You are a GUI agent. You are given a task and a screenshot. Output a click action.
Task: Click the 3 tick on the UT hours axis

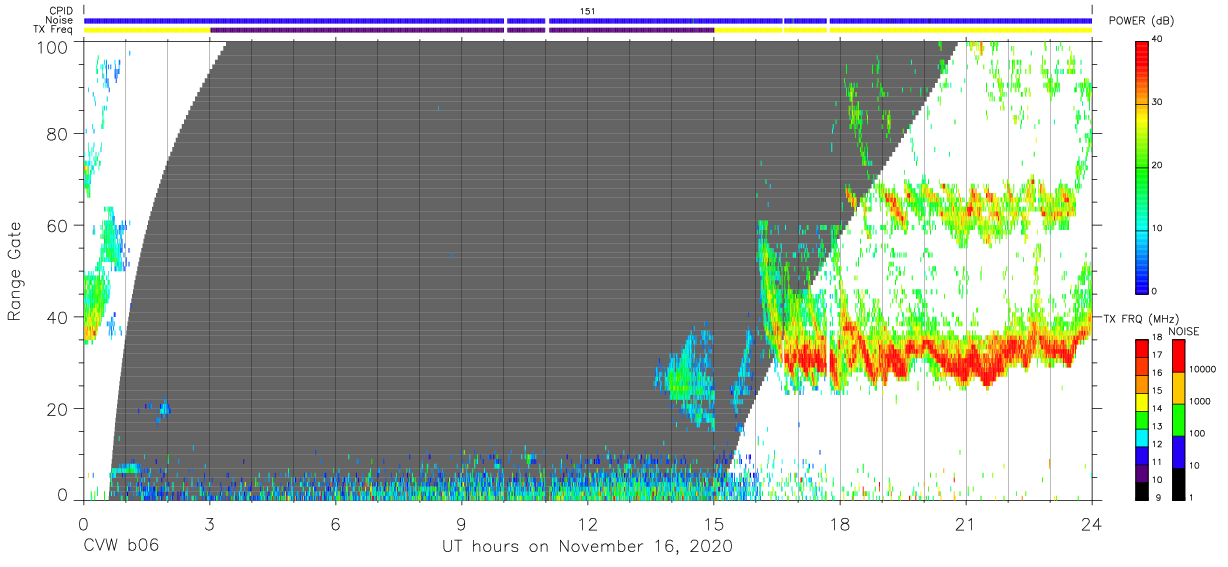click(x=209, y=523)
